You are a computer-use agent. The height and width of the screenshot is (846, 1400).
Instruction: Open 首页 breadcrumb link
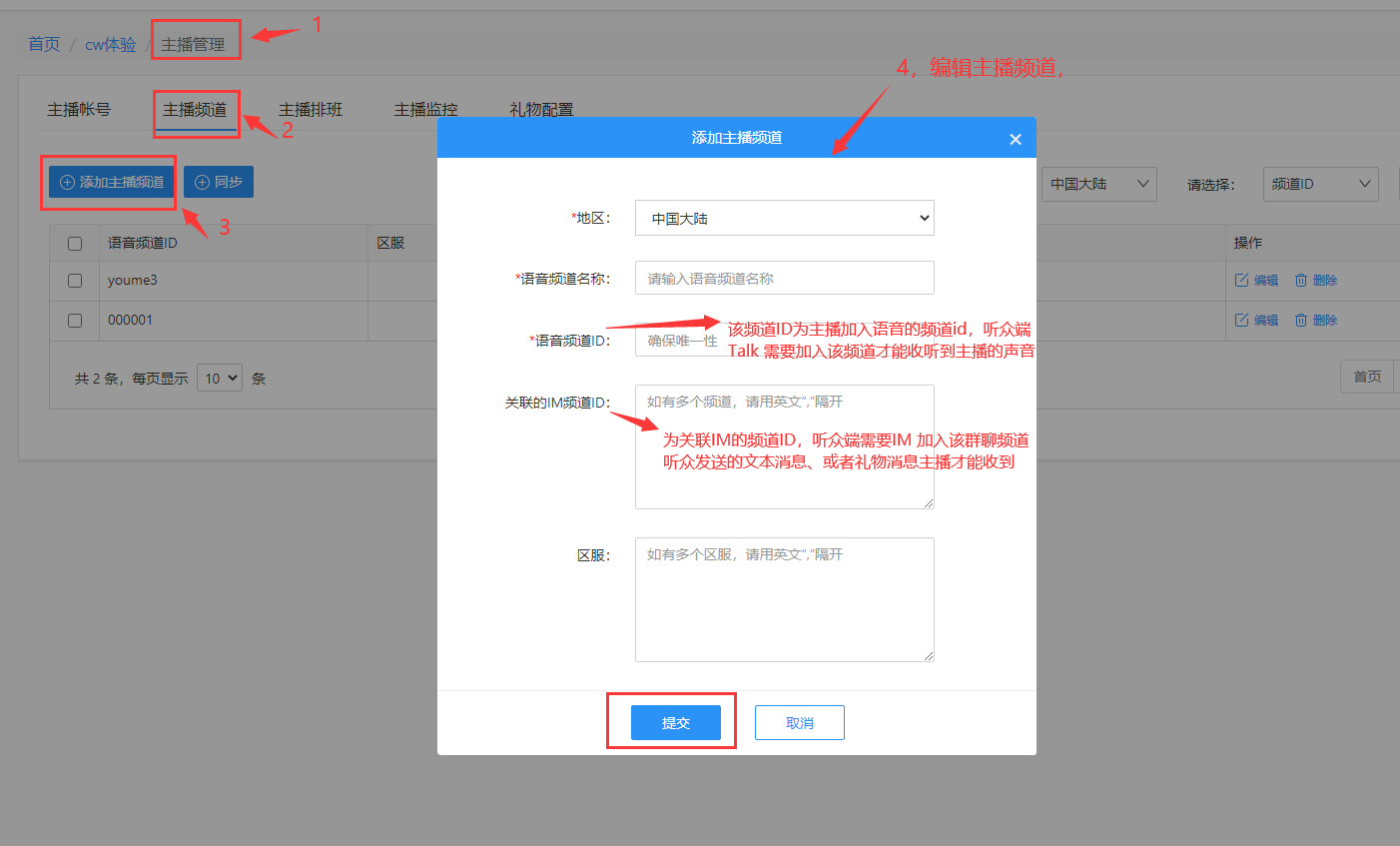pos(44,44)
